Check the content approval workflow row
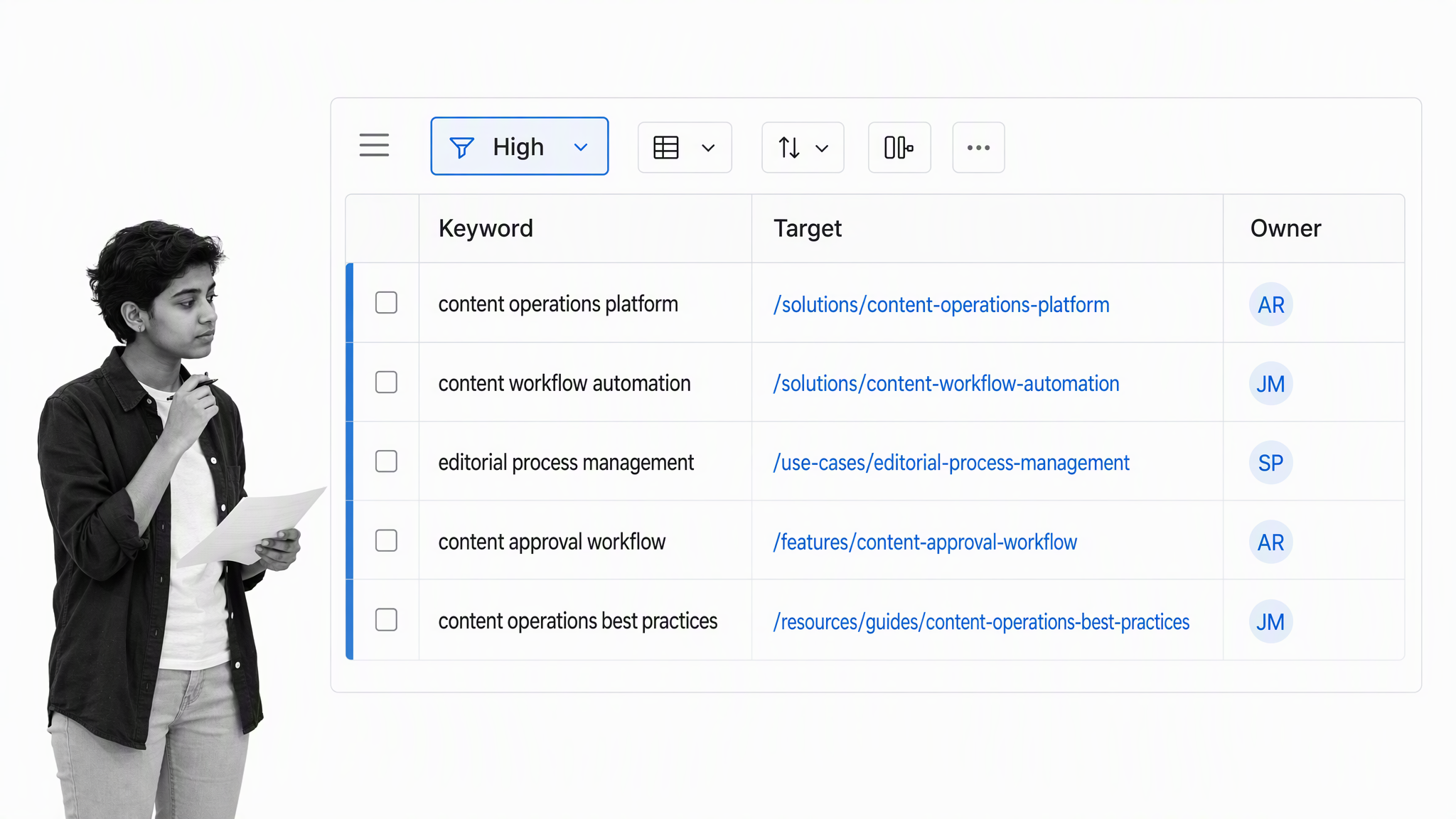Screen dimensions: 1456x819 click(386, 541)
